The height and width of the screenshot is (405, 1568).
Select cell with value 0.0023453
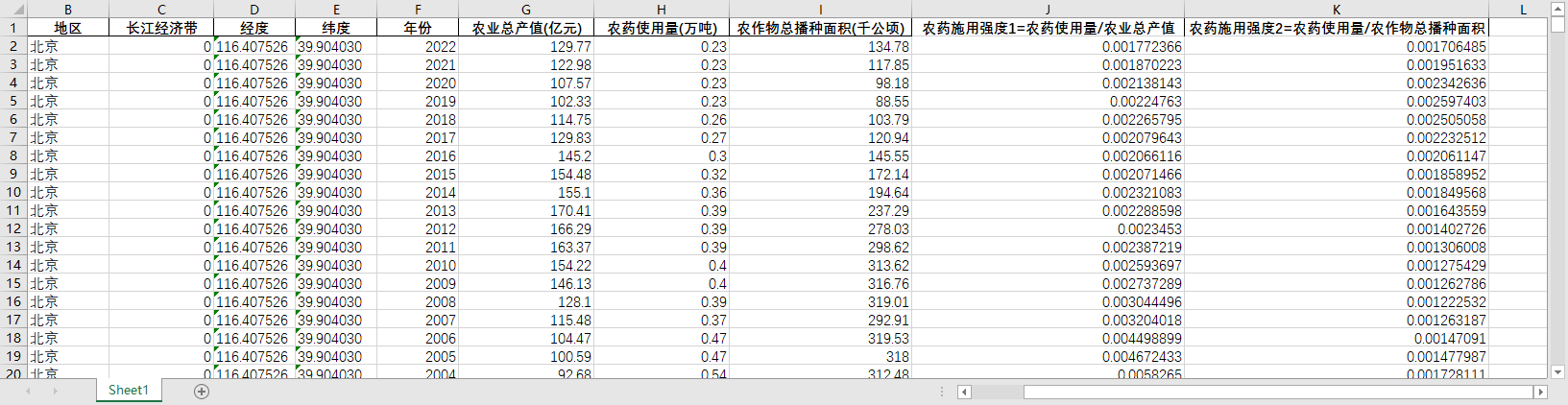(x=1048, y=228)
